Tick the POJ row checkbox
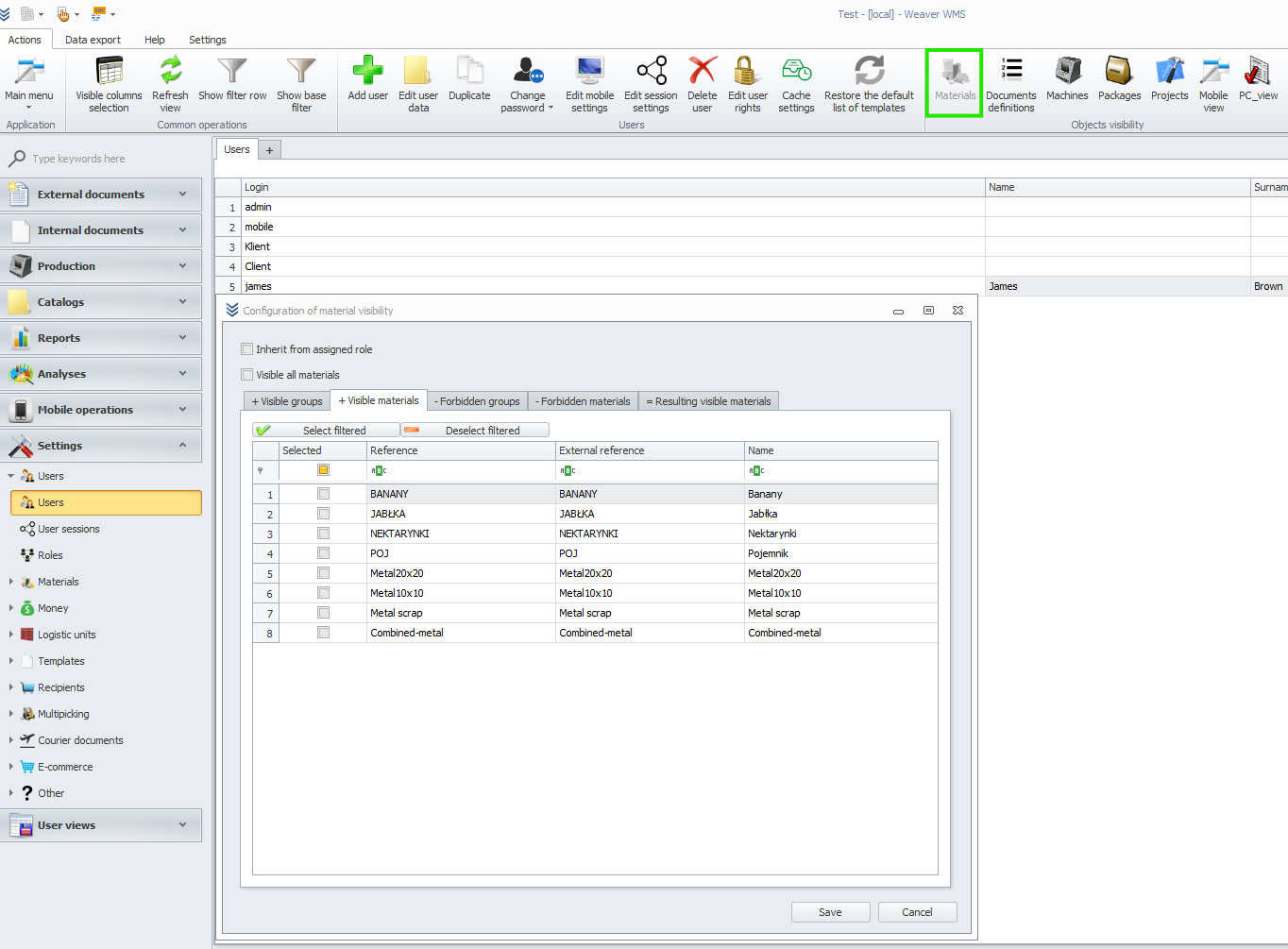Viewport: 1288px width, 949px height. click(x=324, y=553)
